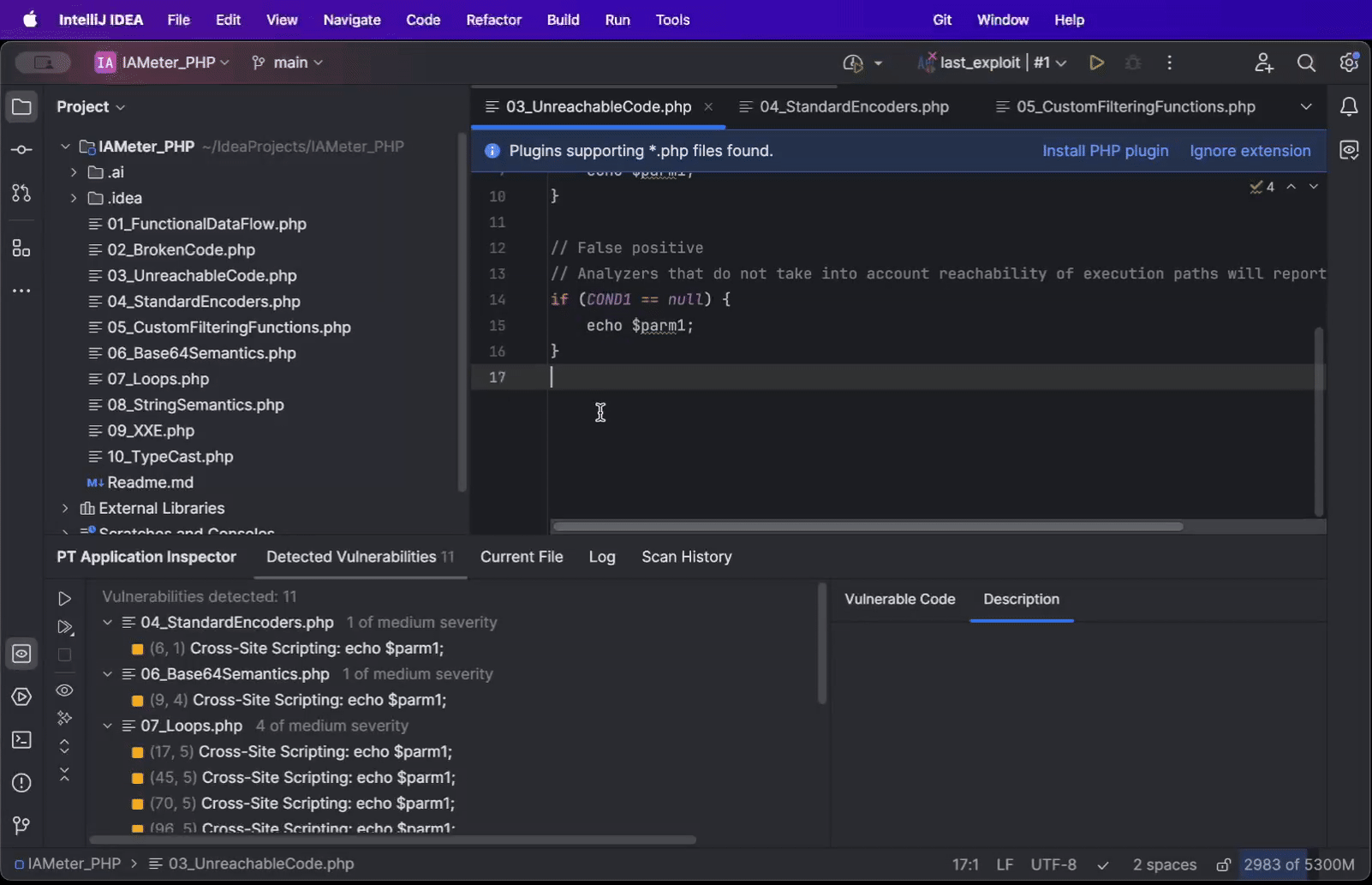This screenshot has height=885, width=1372.
Task: Switch to 04_StandardEncoders.php editor tab
Action: [x=844, y=107]
